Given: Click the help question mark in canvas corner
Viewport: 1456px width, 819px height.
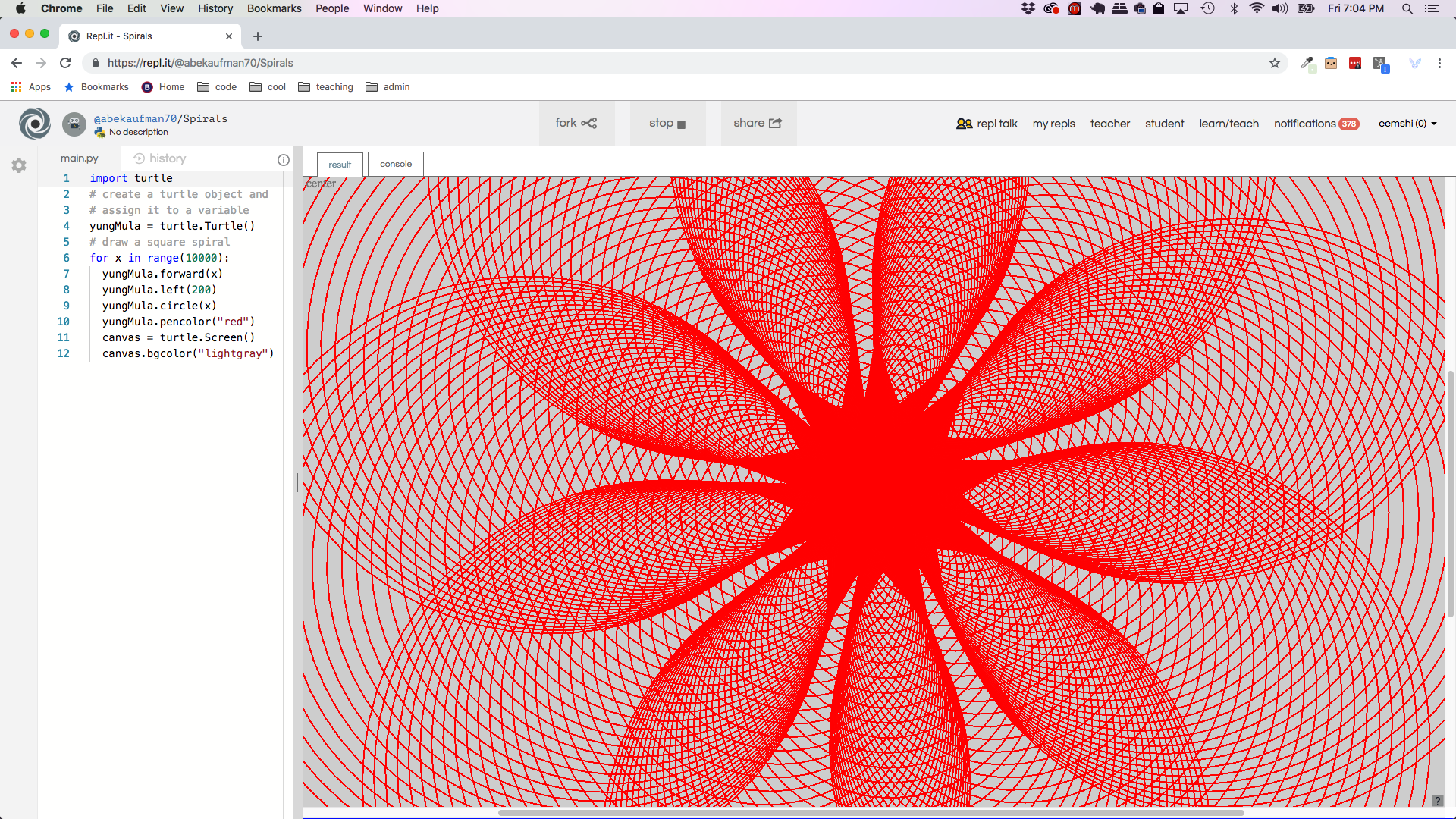Looking at the screenshot, I should [1437, 801].
